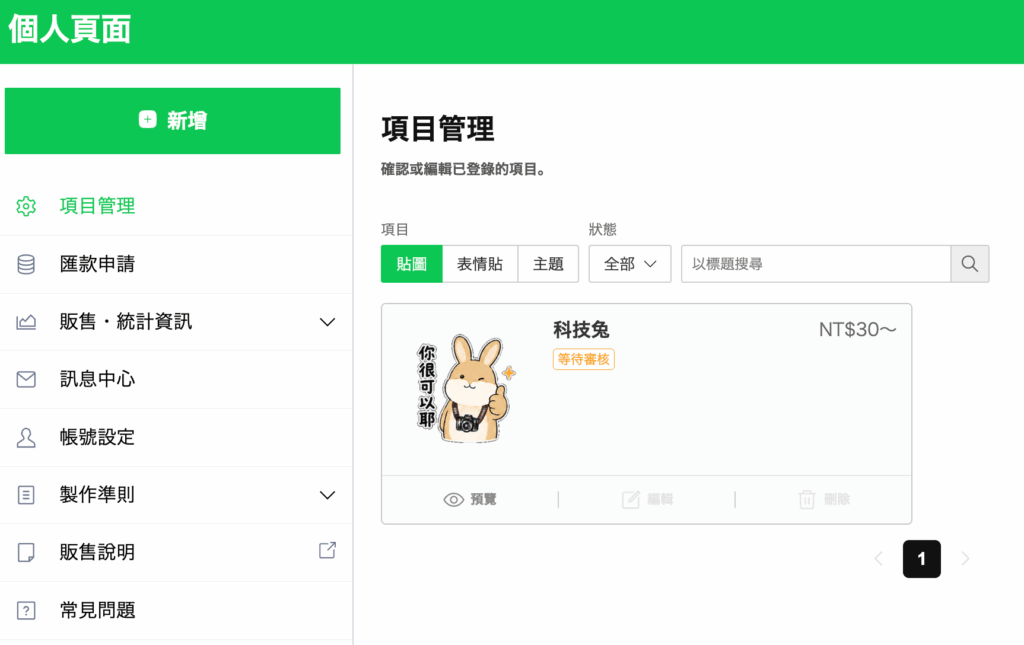Expand the 販售・統計資訊 chevron
Screen dimensions: 1024x645
click(x=327, y=322)
